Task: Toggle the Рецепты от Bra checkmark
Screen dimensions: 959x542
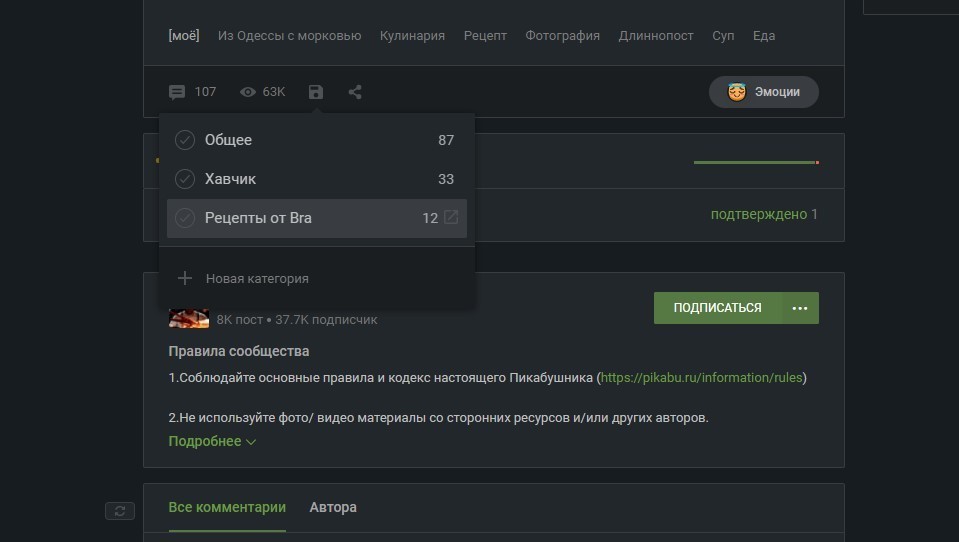Action: click(185, 218)
